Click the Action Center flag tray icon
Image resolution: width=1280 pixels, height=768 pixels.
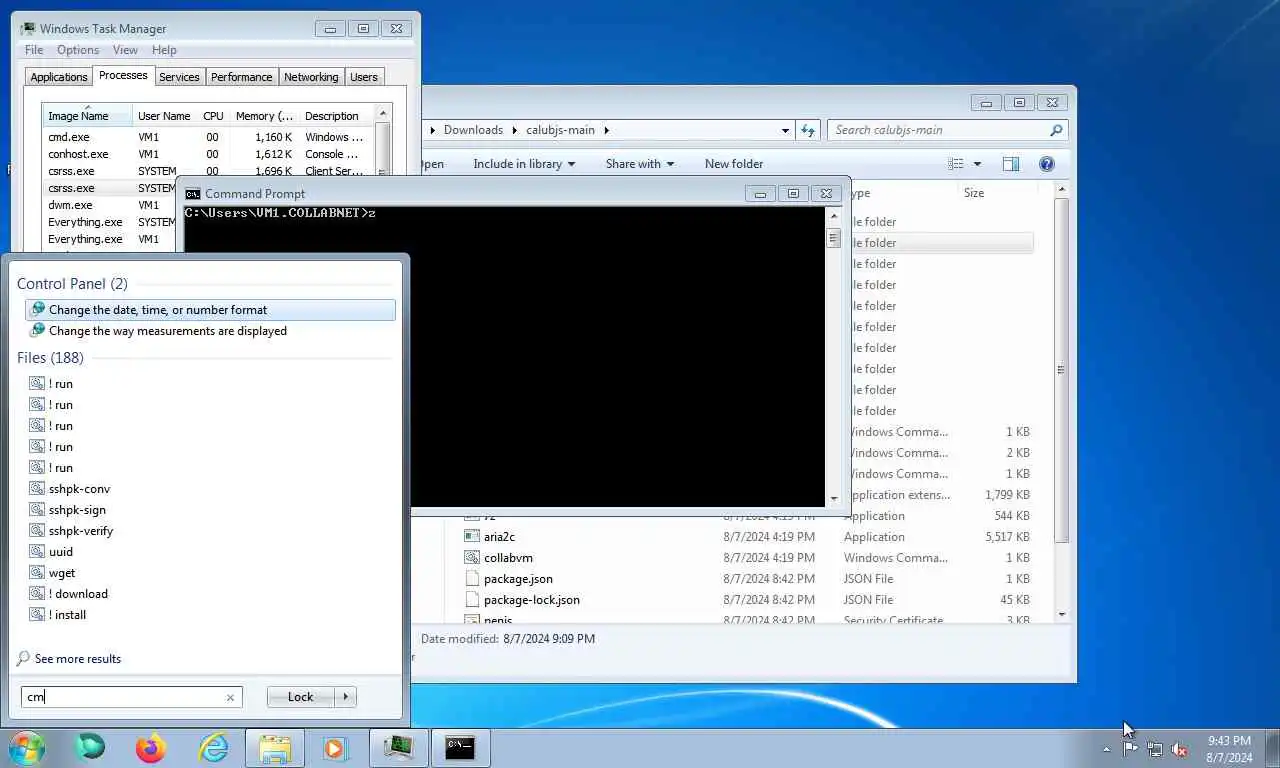(x=1130, y=749)
